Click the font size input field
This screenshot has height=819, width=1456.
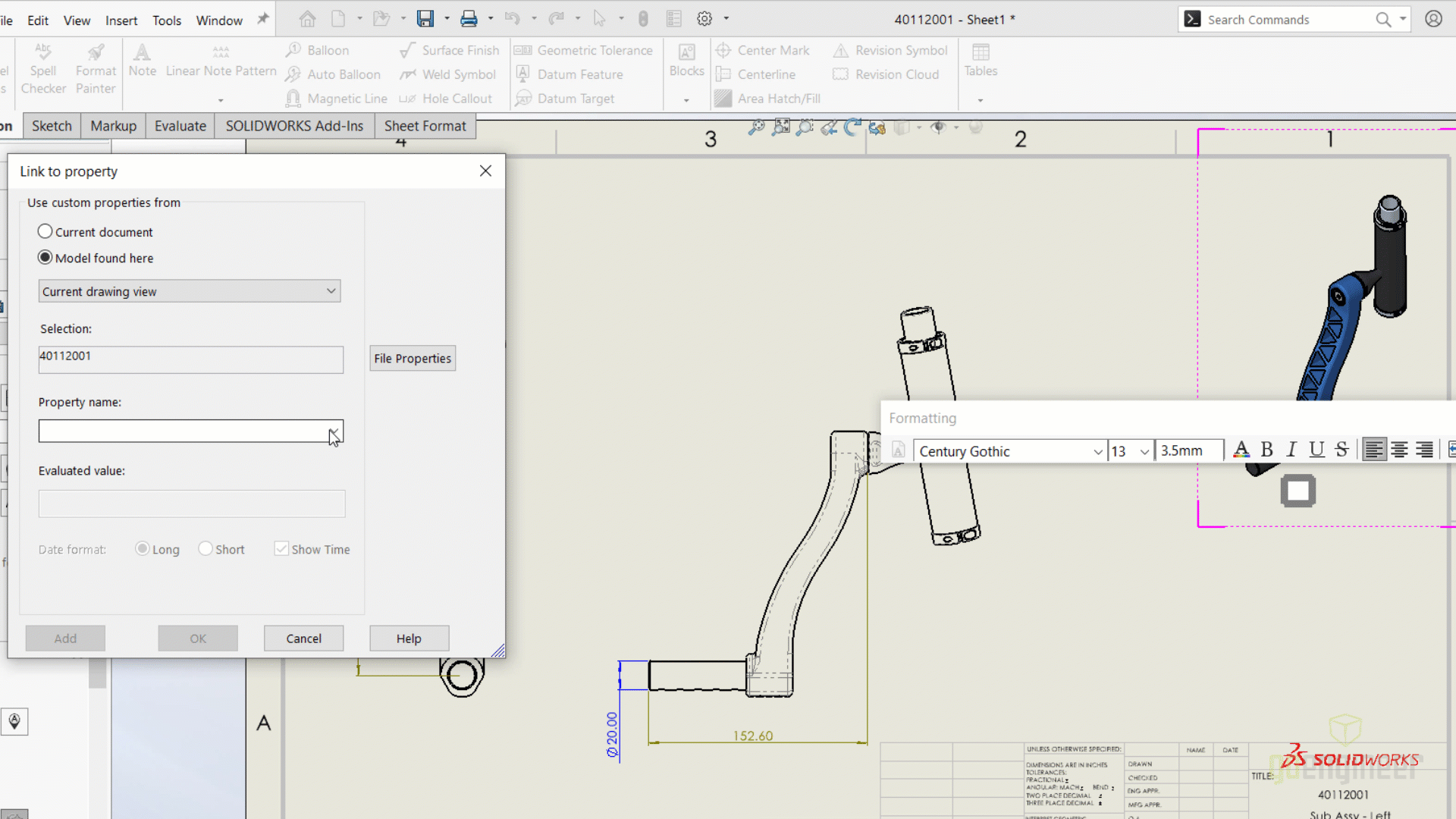click(1121, 450)
